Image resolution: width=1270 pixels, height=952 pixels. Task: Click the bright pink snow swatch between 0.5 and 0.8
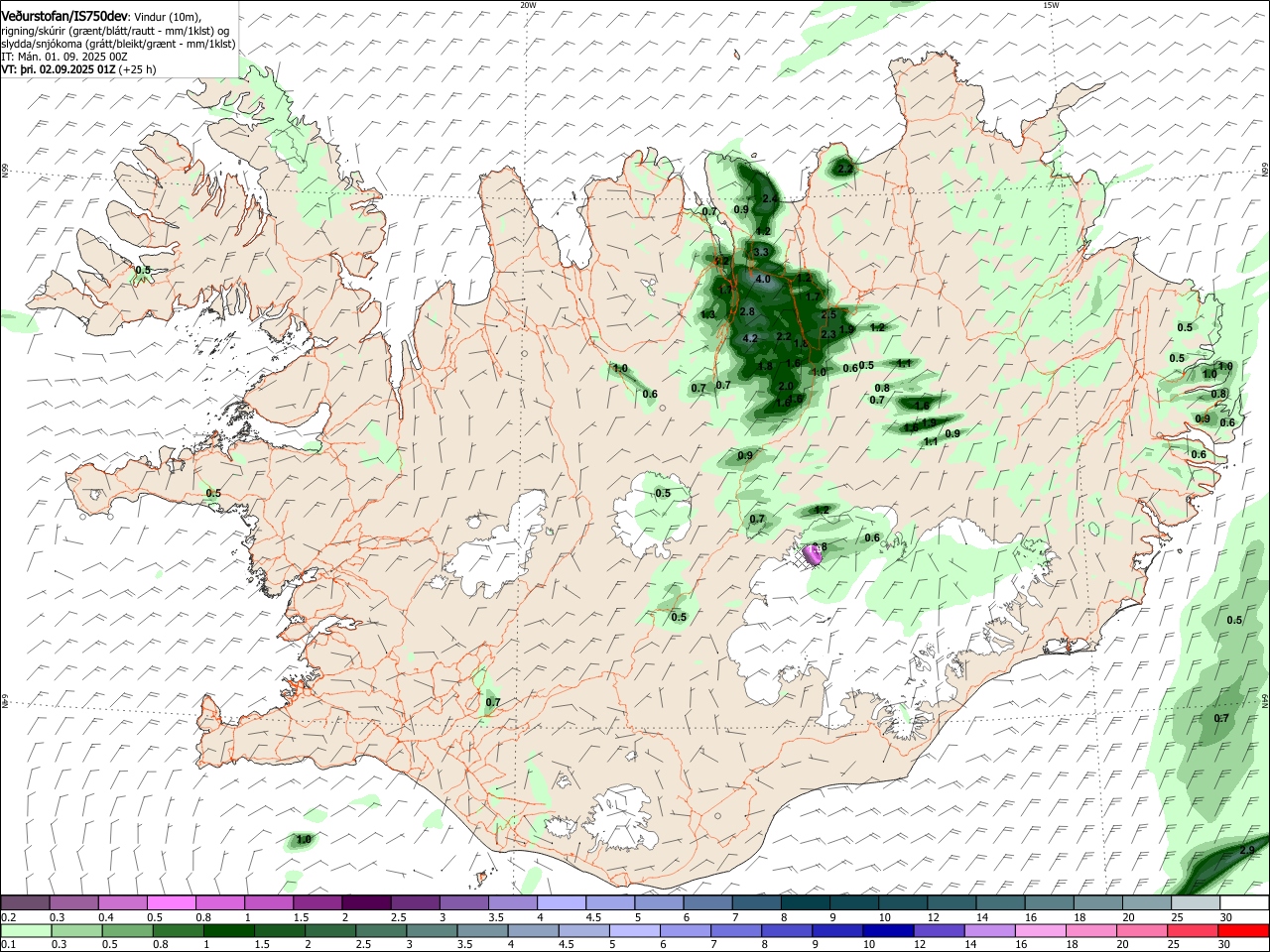coord(172,902)
